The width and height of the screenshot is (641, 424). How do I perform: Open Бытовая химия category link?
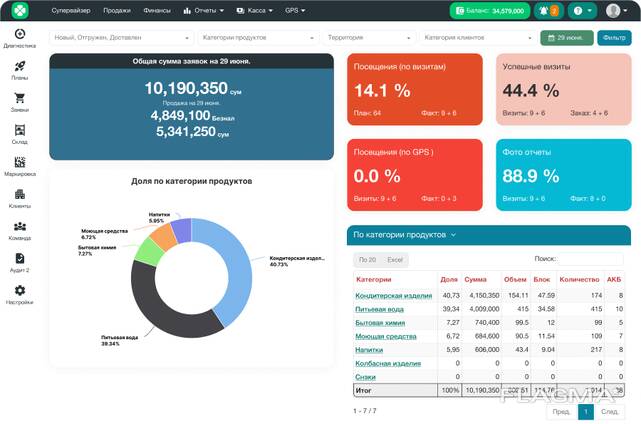point(380,323)
